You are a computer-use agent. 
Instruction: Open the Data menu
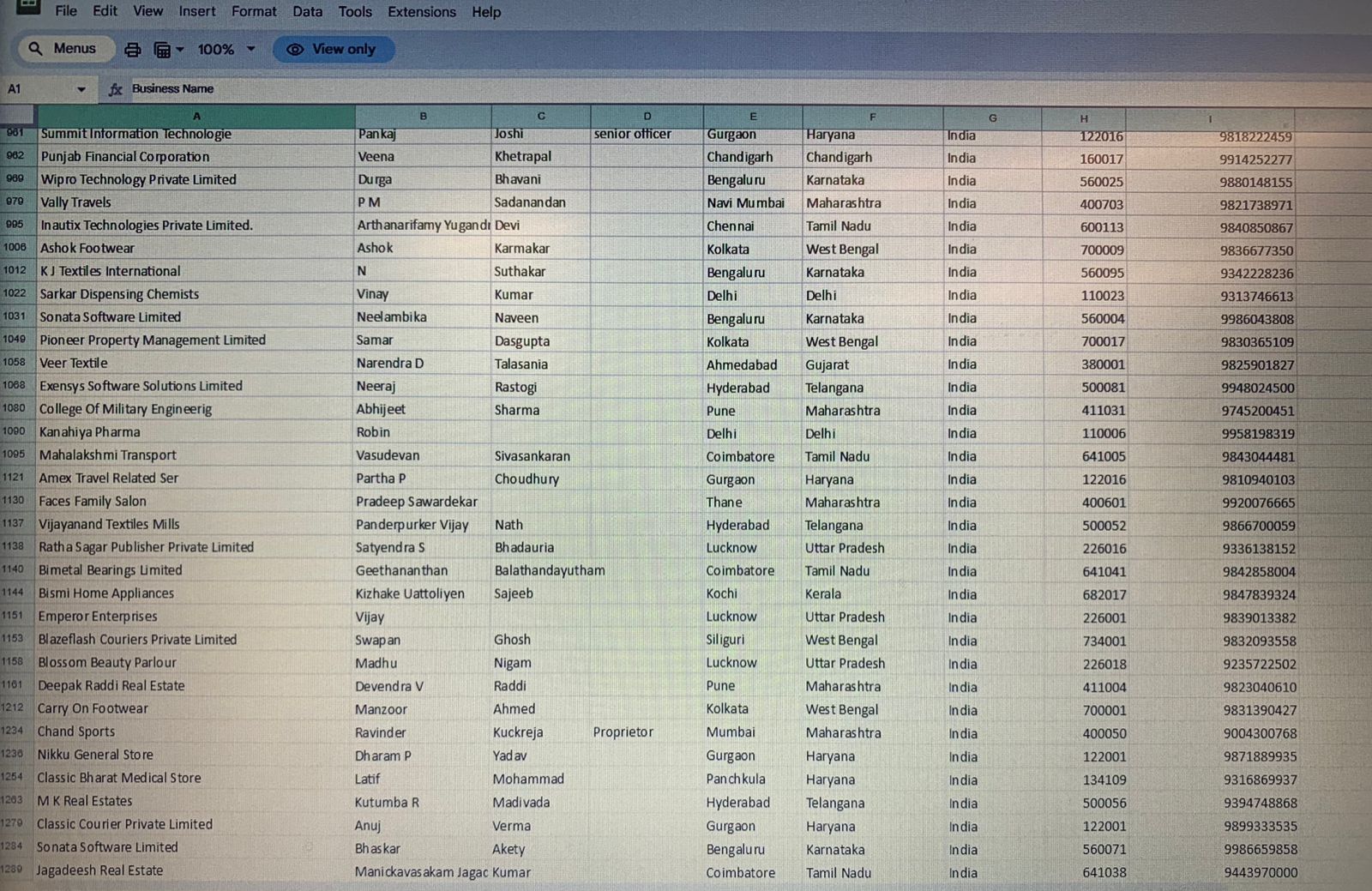(x=307, y=11)
